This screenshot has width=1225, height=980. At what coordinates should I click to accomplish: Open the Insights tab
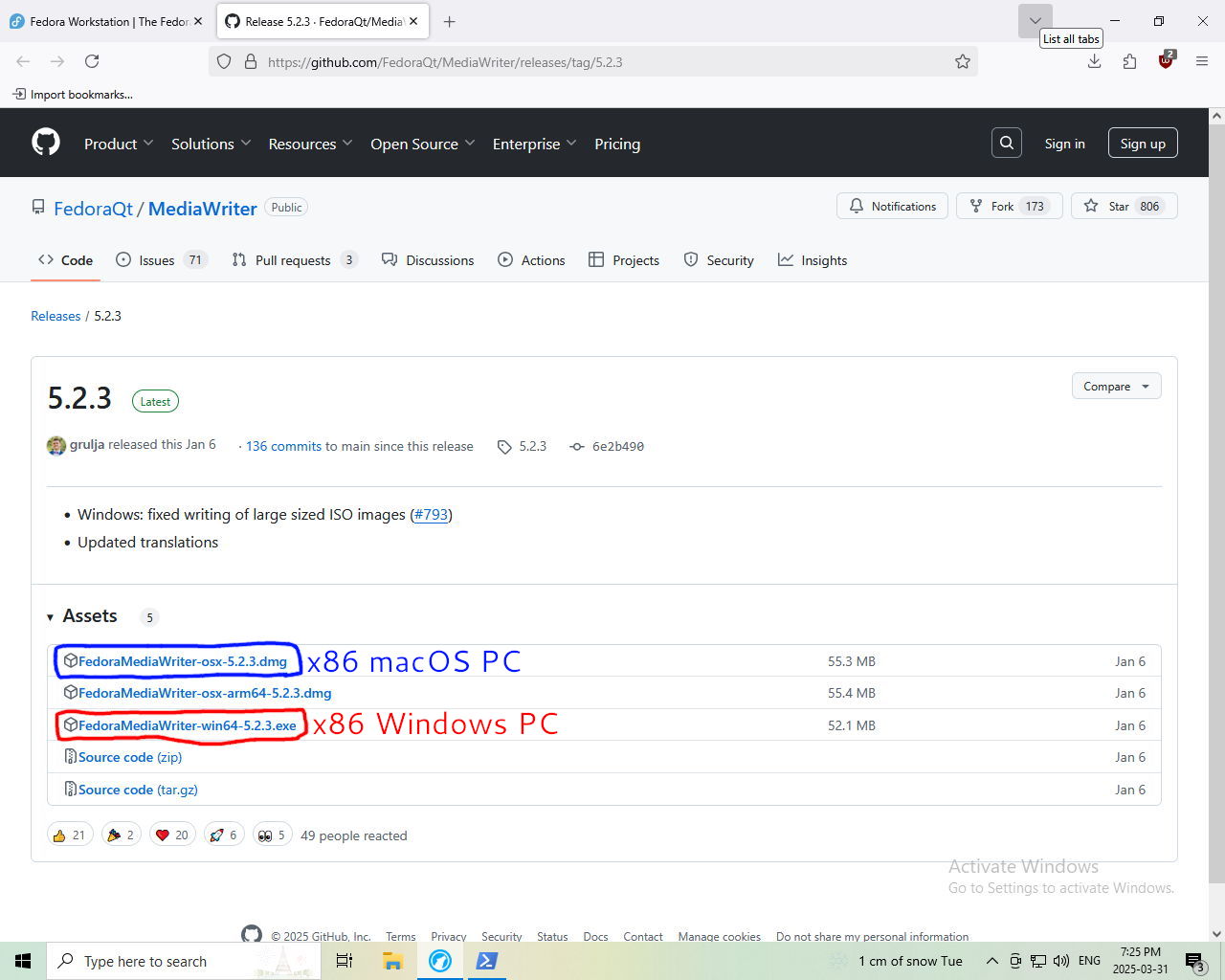pos(813,260)
